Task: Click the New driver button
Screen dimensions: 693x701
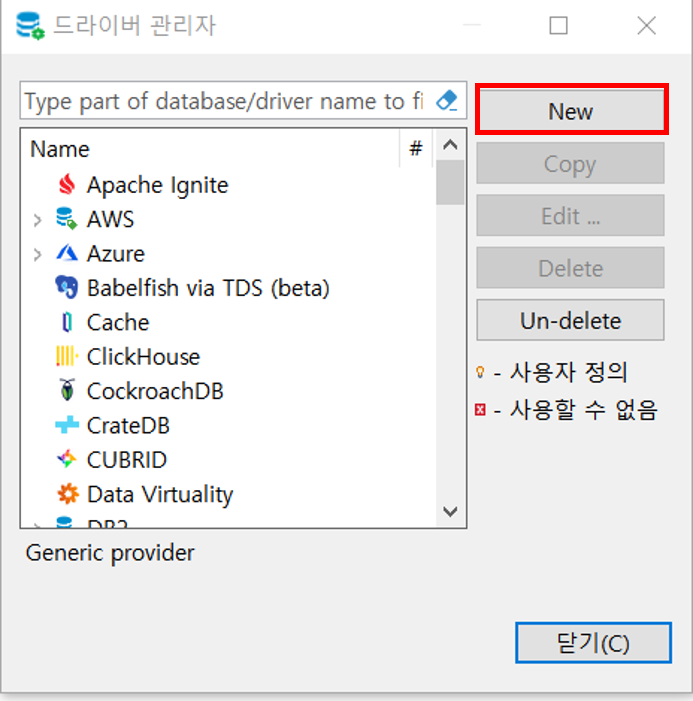Action: [570, 111]
